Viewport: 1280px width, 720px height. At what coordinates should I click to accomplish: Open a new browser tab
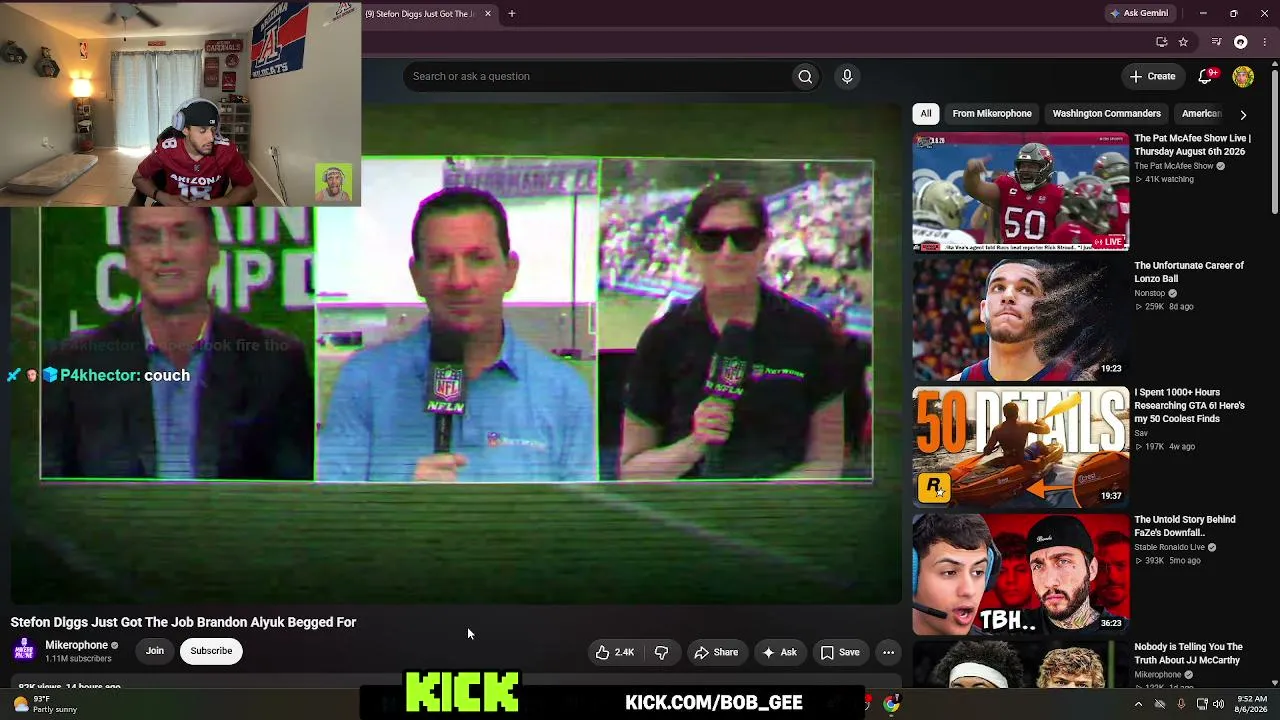511,14
